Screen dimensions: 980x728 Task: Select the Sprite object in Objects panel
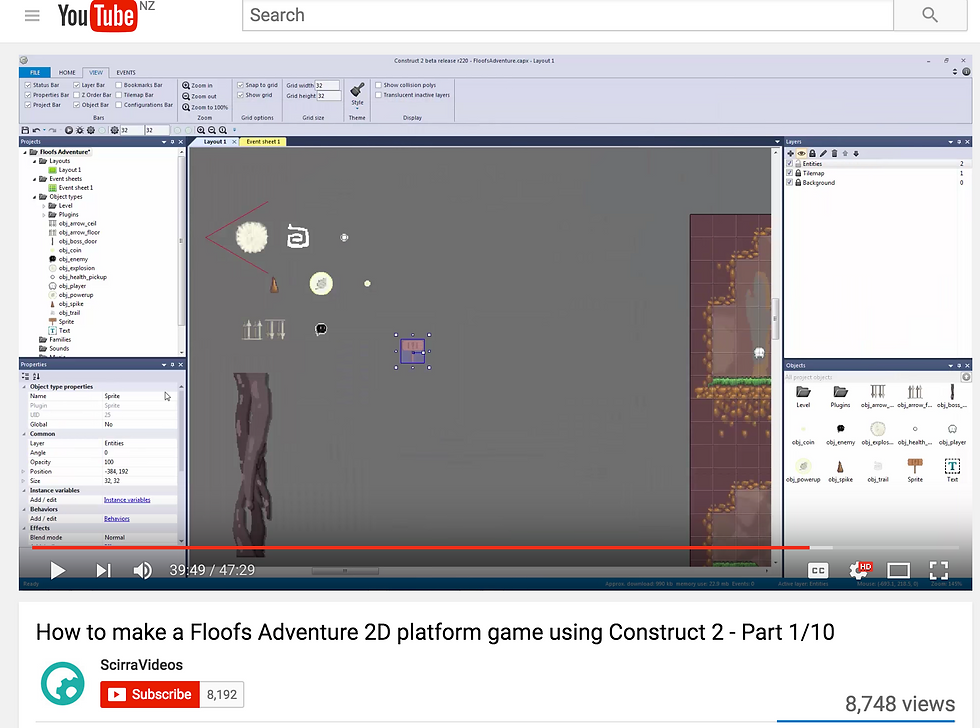(915, 470)
